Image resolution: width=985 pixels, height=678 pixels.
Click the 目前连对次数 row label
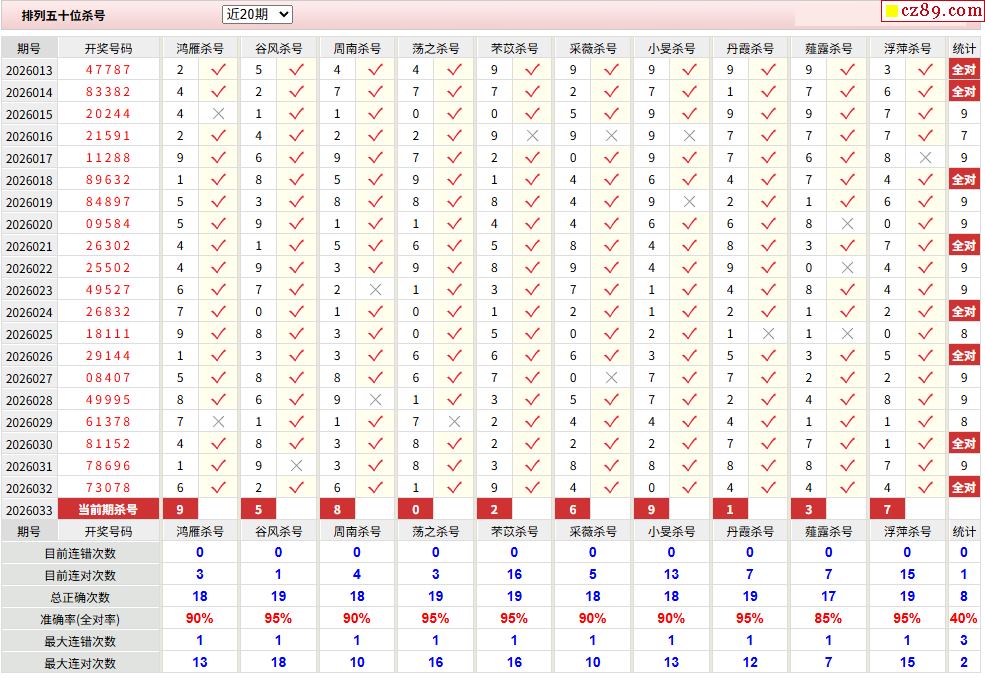pyautogui.click(x=80, y=576)
